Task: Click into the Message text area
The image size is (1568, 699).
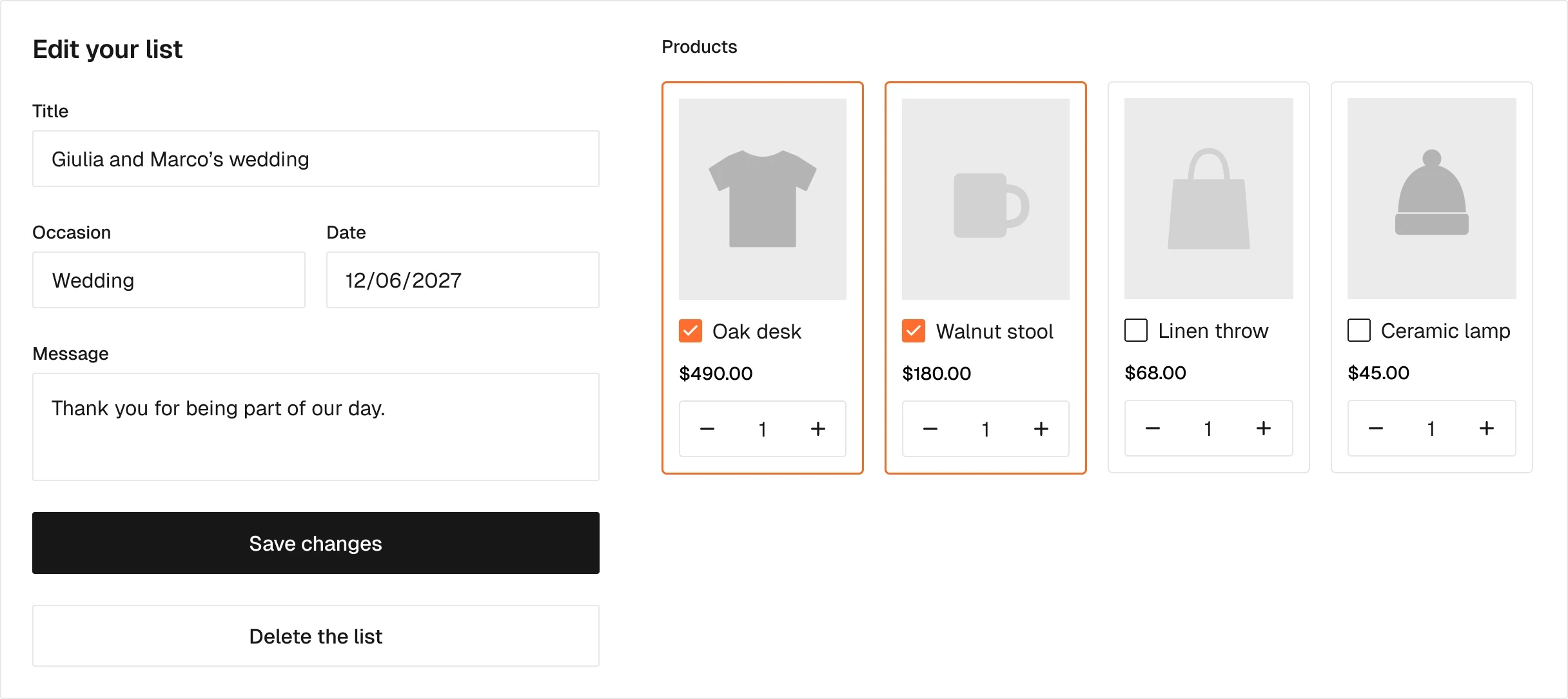Action: coord(316,427)
